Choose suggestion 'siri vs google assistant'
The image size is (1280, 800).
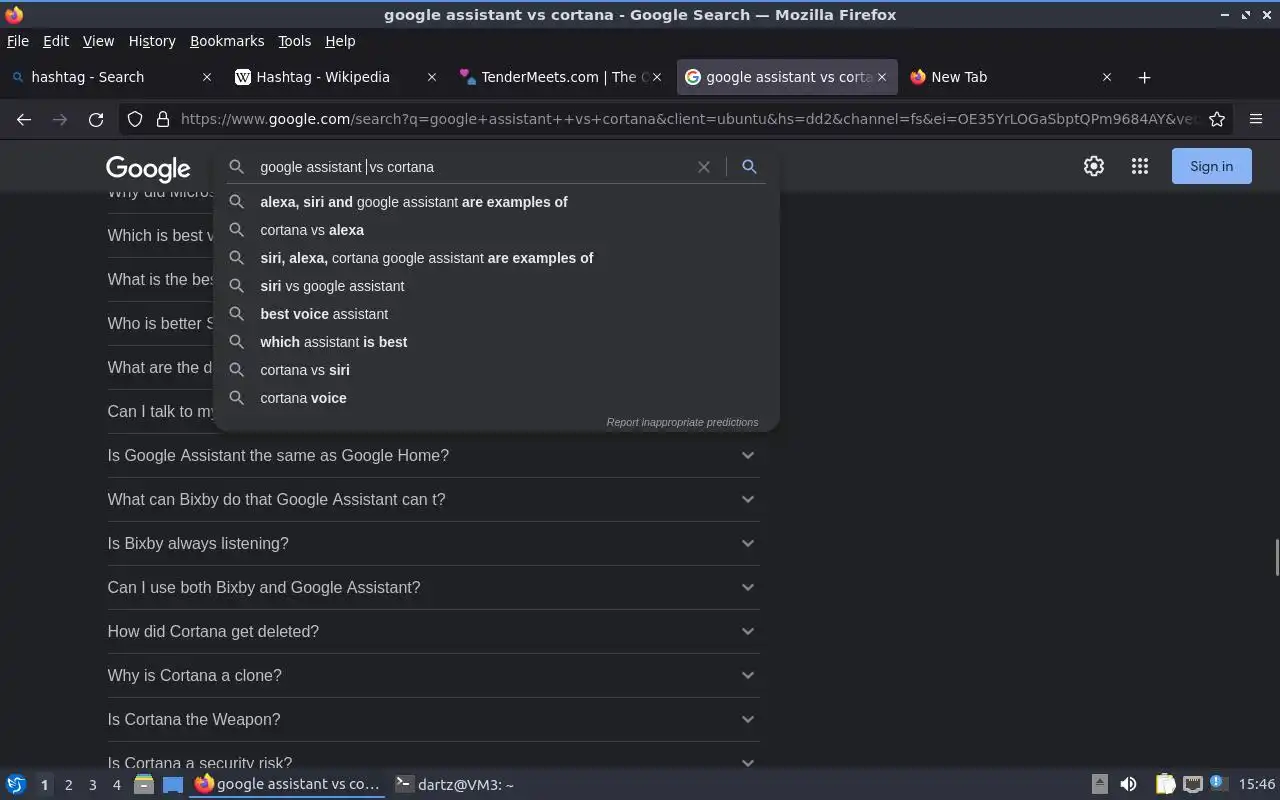496,286
